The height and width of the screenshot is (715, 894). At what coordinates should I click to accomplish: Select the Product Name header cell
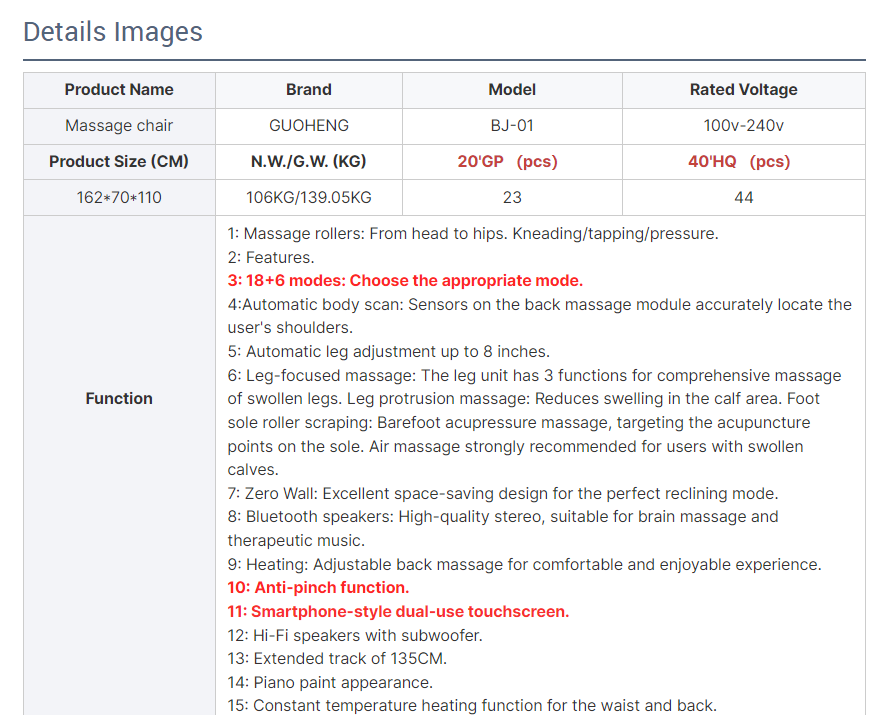119,90
